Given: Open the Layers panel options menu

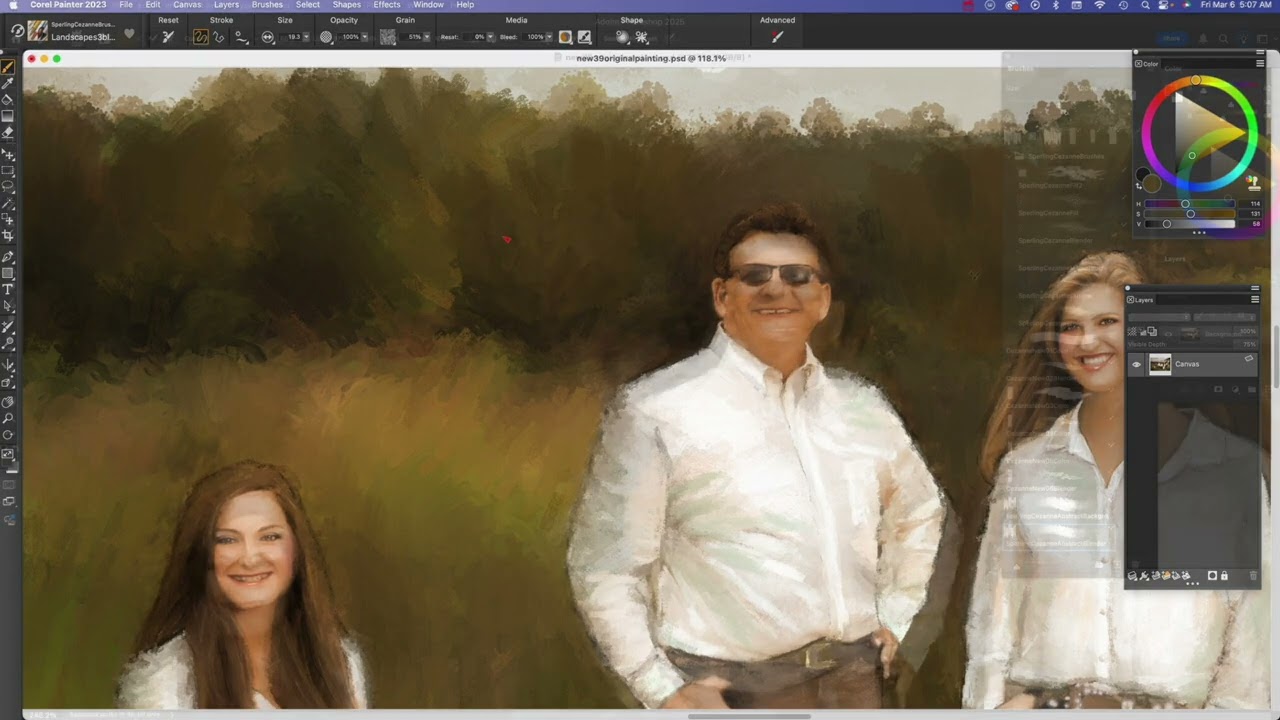Looking at the screenshot, I should (x=1255, y=299).
